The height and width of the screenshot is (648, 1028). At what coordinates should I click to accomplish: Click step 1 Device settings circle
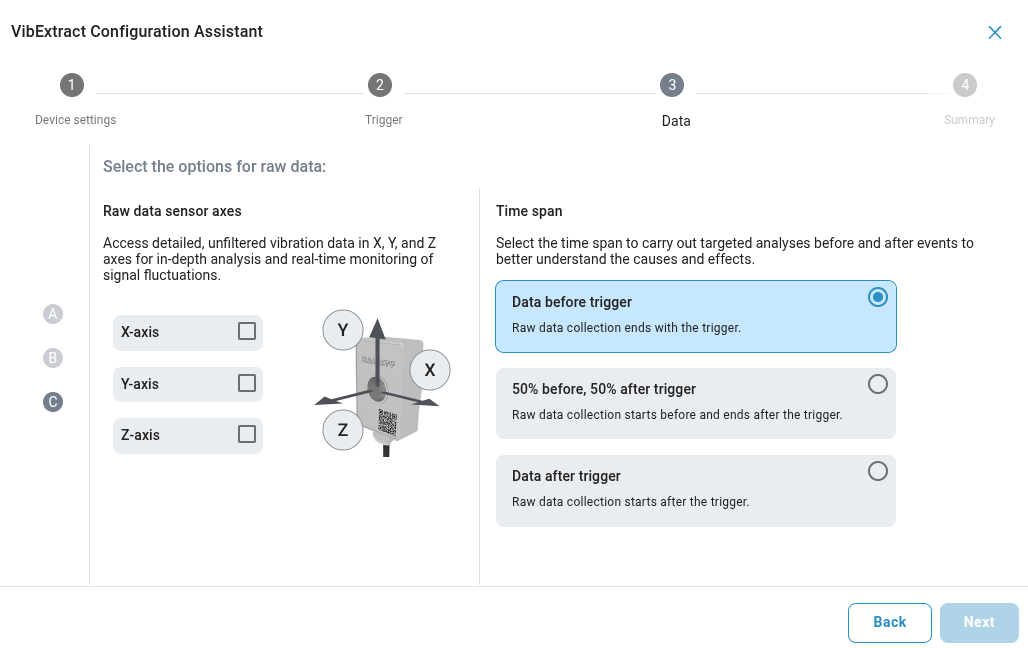[71, 85]
